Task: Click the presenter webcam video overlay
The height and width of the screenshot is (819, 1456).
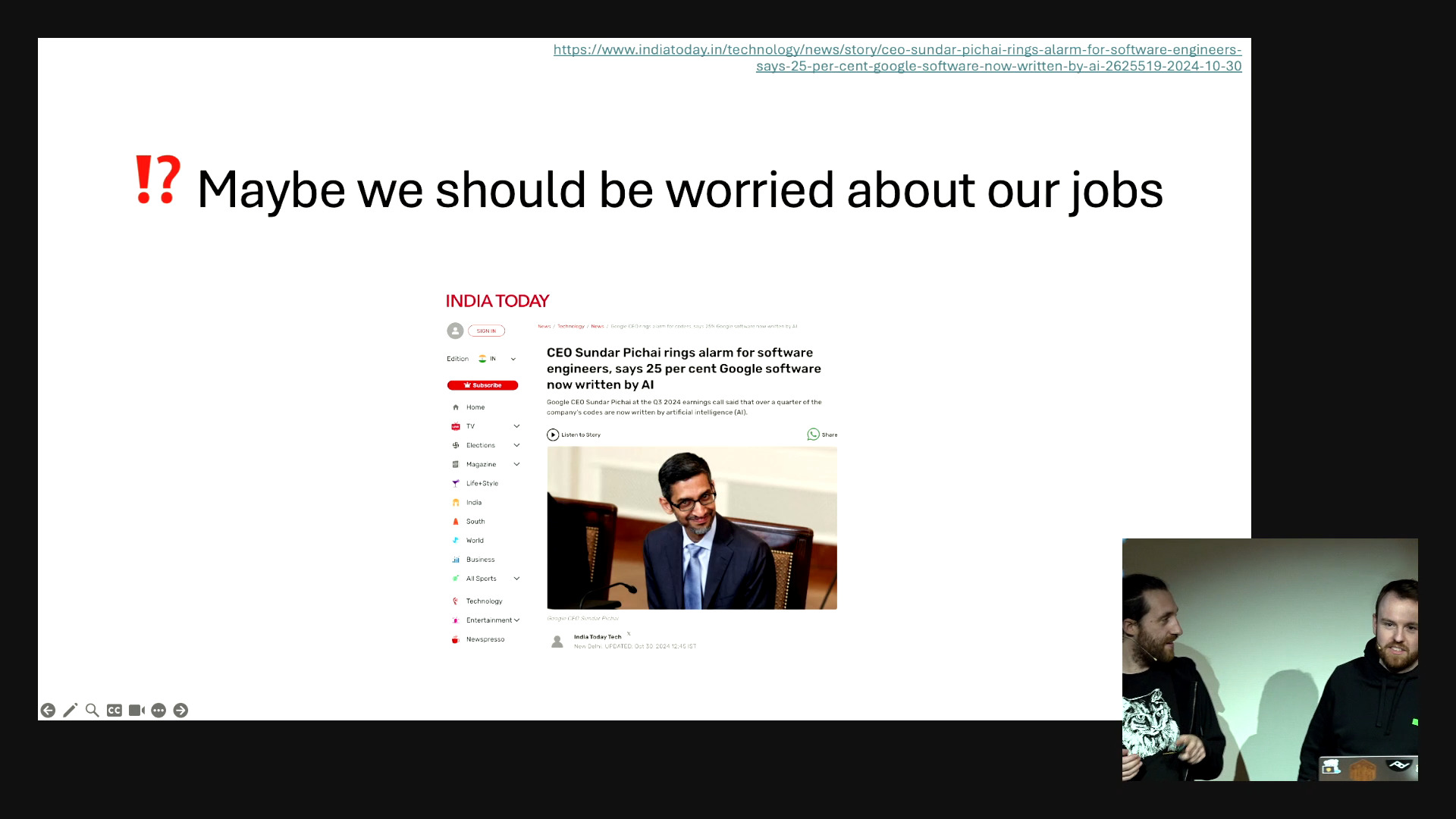Action: tap(1270, 660)
